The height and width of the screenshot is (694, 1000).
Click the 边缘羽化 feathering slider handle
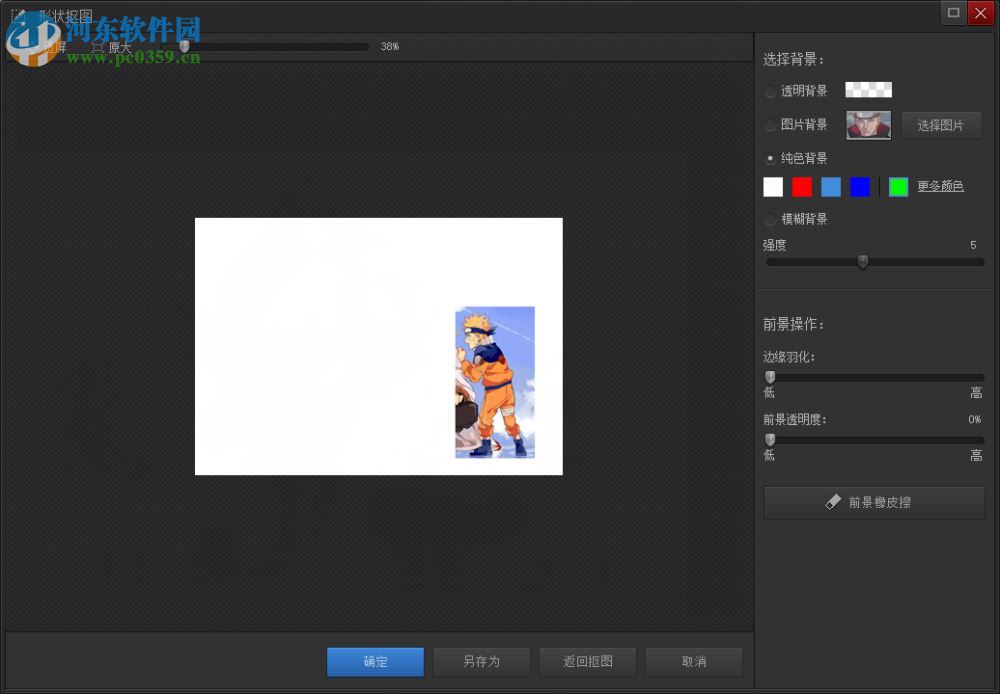tap(770, 377)
